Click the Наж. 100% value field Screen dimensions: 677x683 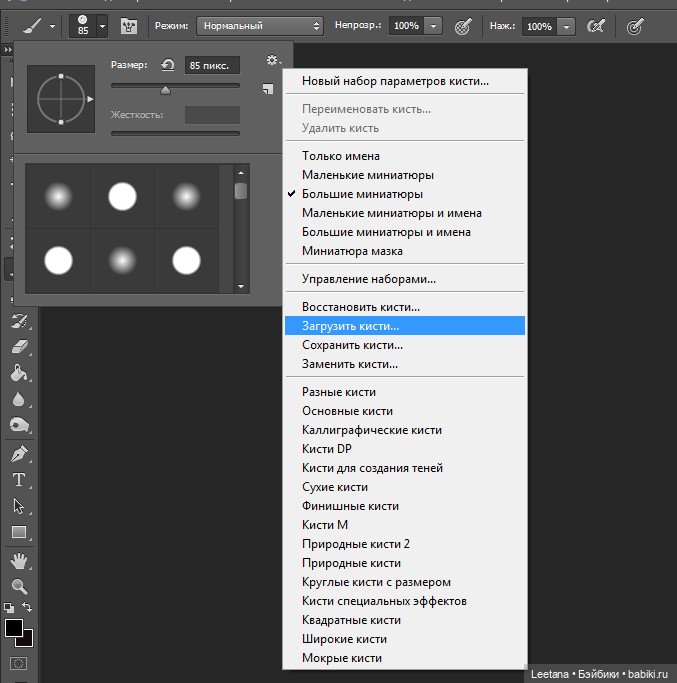click(540, 27)
